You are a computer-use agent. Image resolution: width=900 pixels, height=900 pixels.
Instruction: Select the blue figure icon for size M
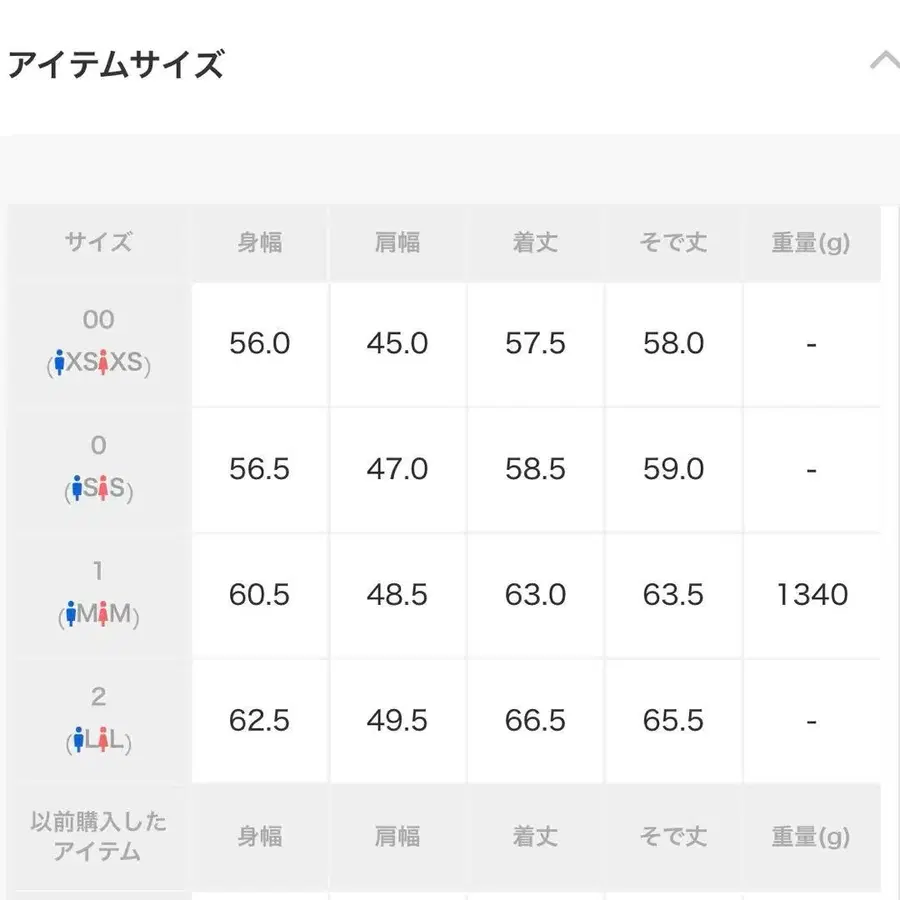point(69,613)
